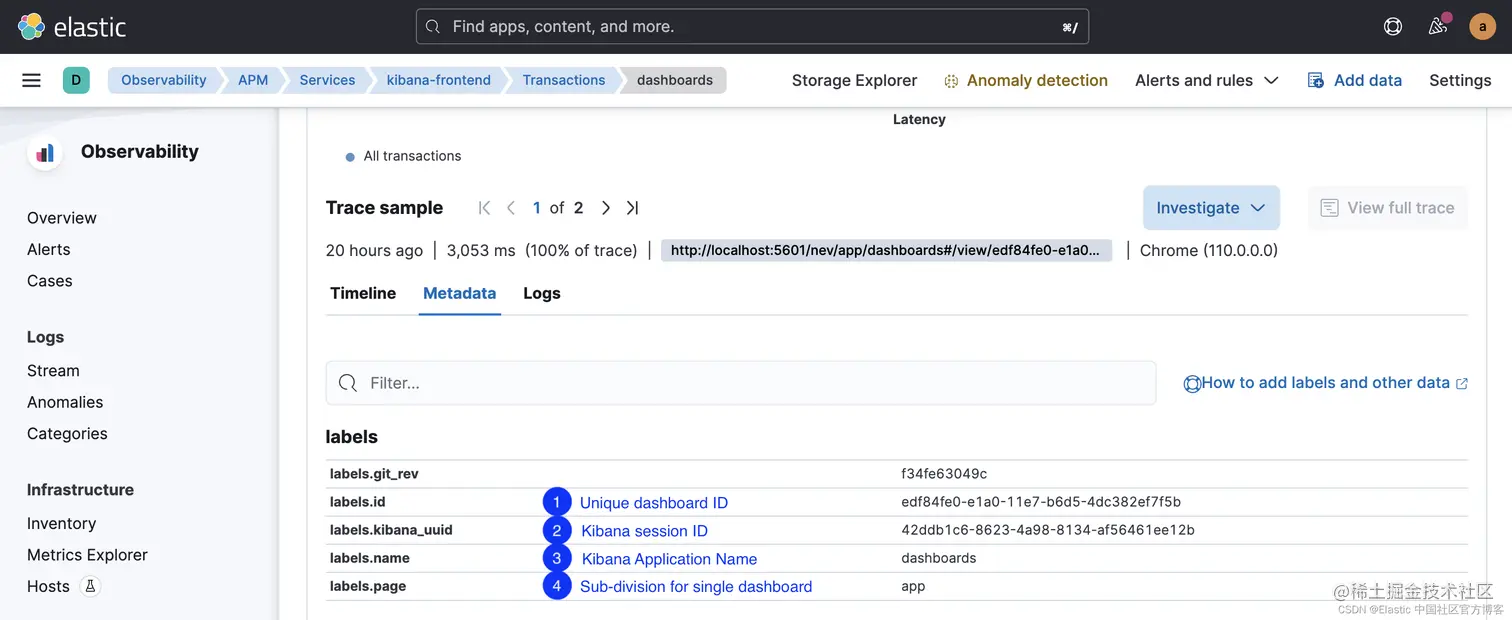Open the newsfeed celebration icon
The height and width of the screenshot is (620, 1512).
1438,27
